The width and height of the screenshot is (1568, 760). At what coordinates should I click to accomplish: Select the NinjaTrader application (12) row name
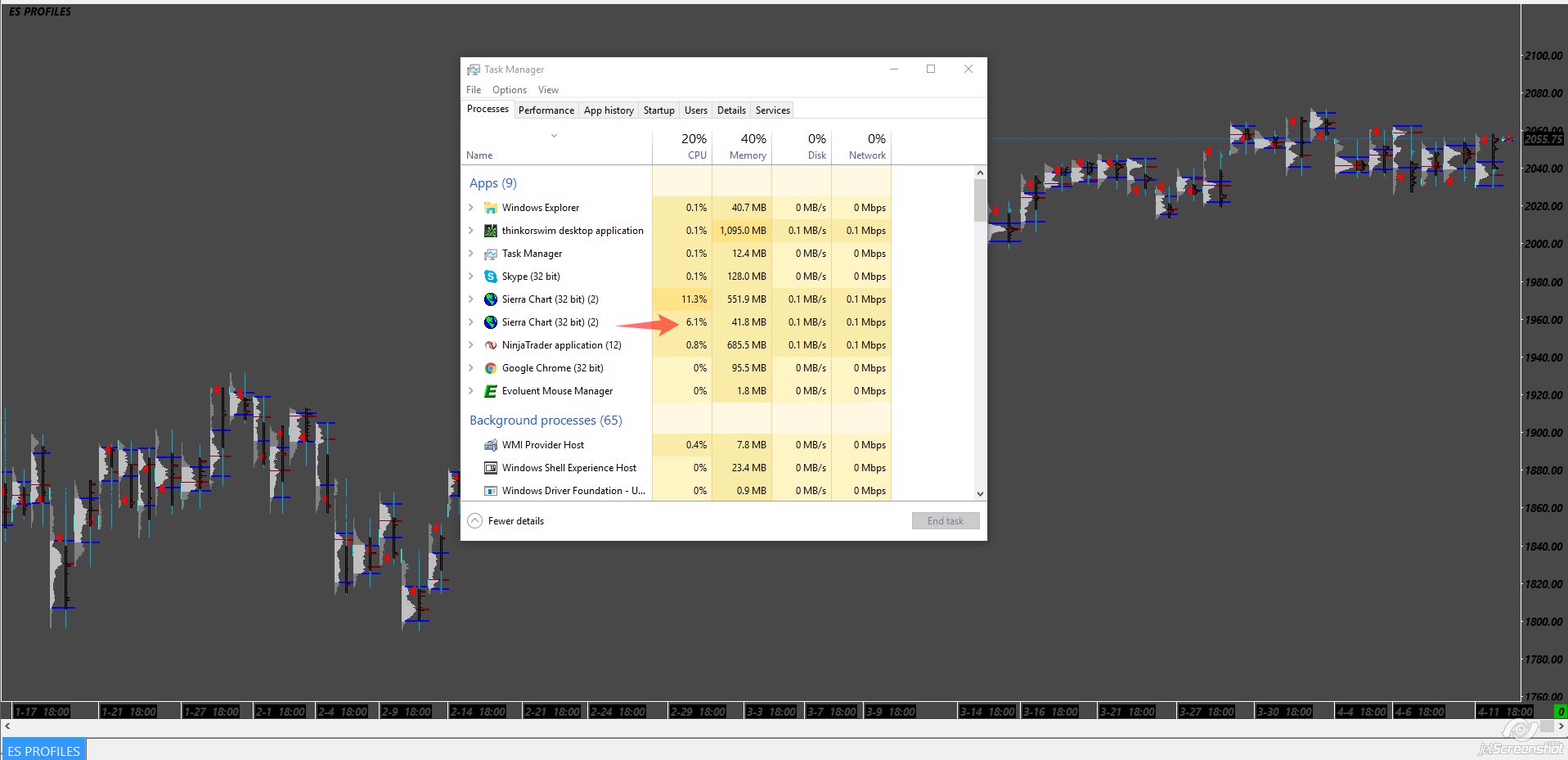click(562, 345)
